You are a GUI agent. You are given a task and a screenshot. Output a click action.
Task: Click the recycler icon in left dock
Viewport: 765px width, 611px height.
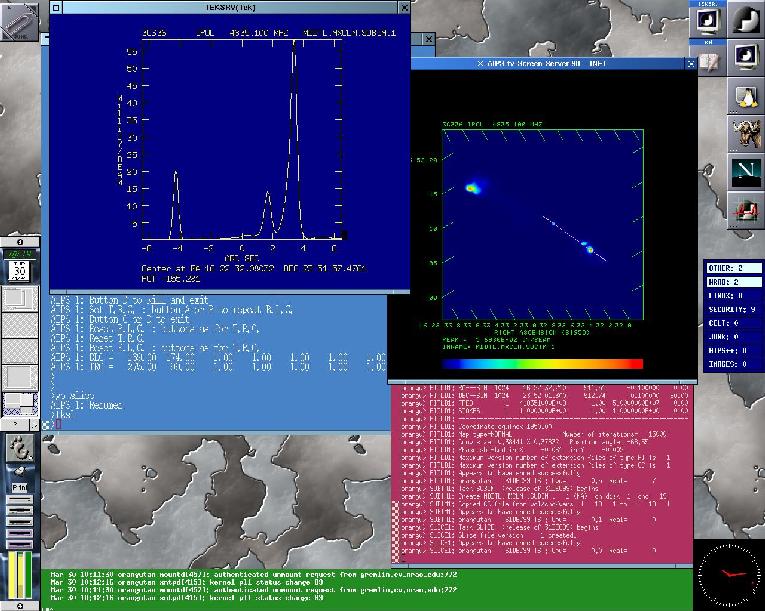pyautogui.click(x=19, y=448)
